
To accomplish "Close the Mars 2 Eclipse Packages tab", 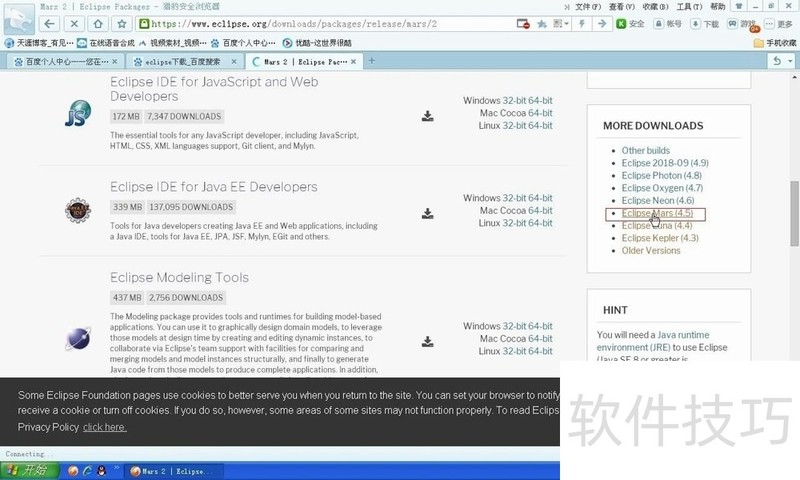I will [x=354, y=62].
